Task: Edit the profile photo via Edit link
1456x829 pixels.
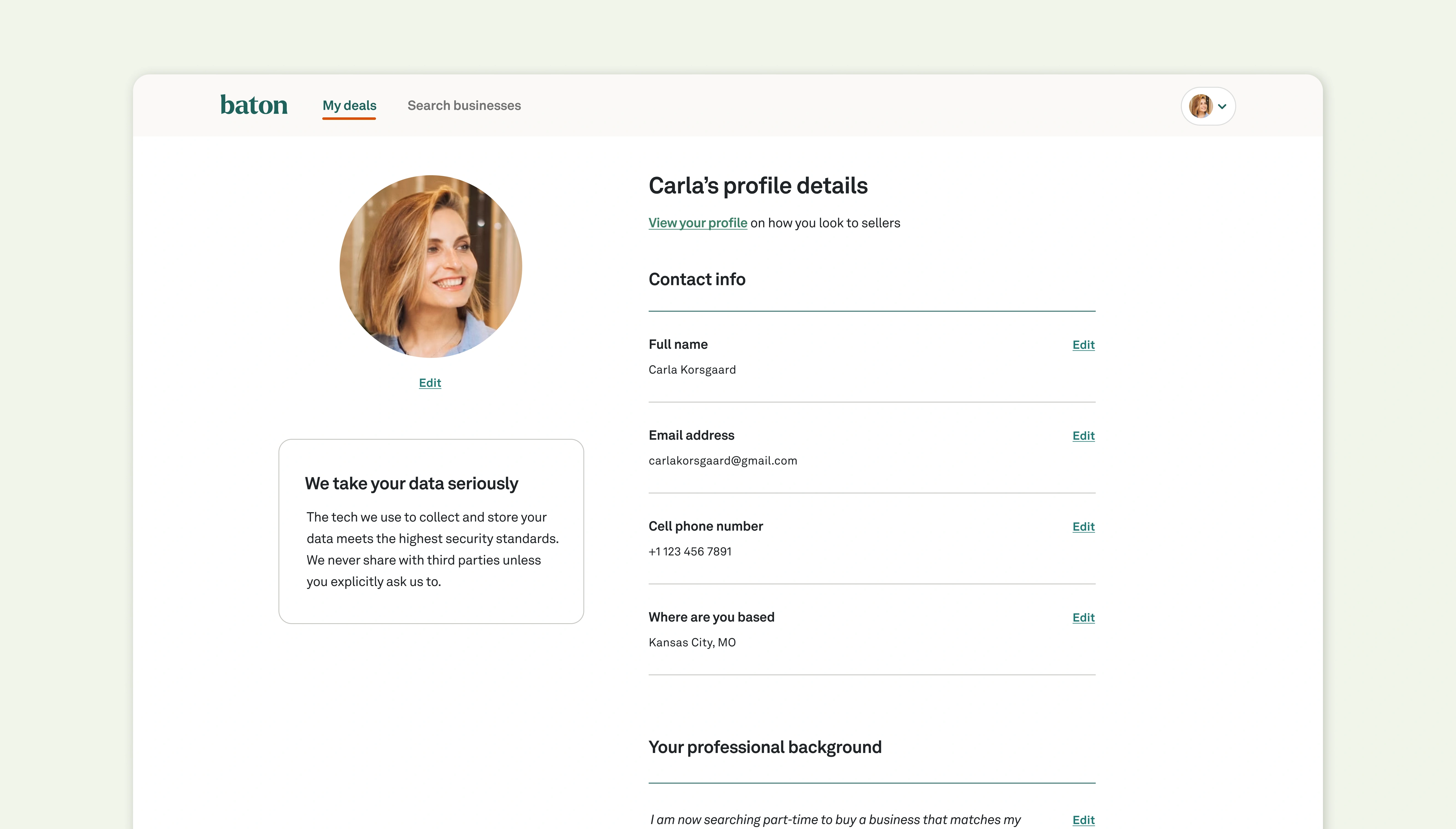Action: (x=430, y=383)
